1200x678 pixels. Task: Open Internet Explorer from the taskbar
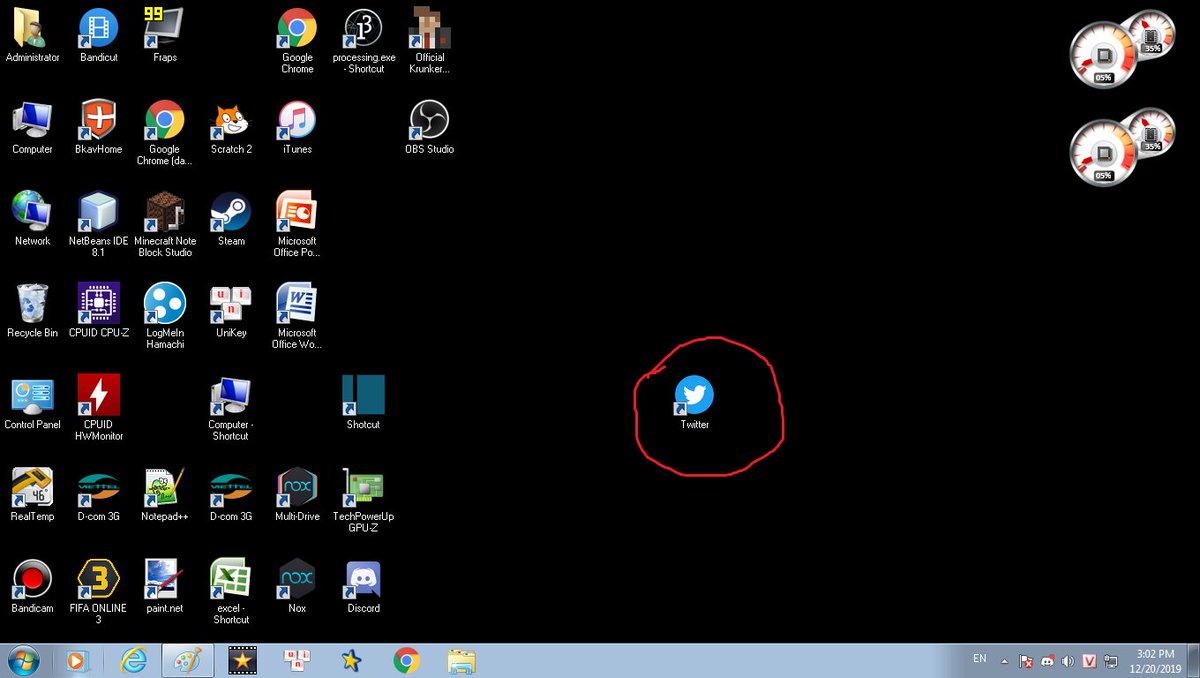[132, 660]
